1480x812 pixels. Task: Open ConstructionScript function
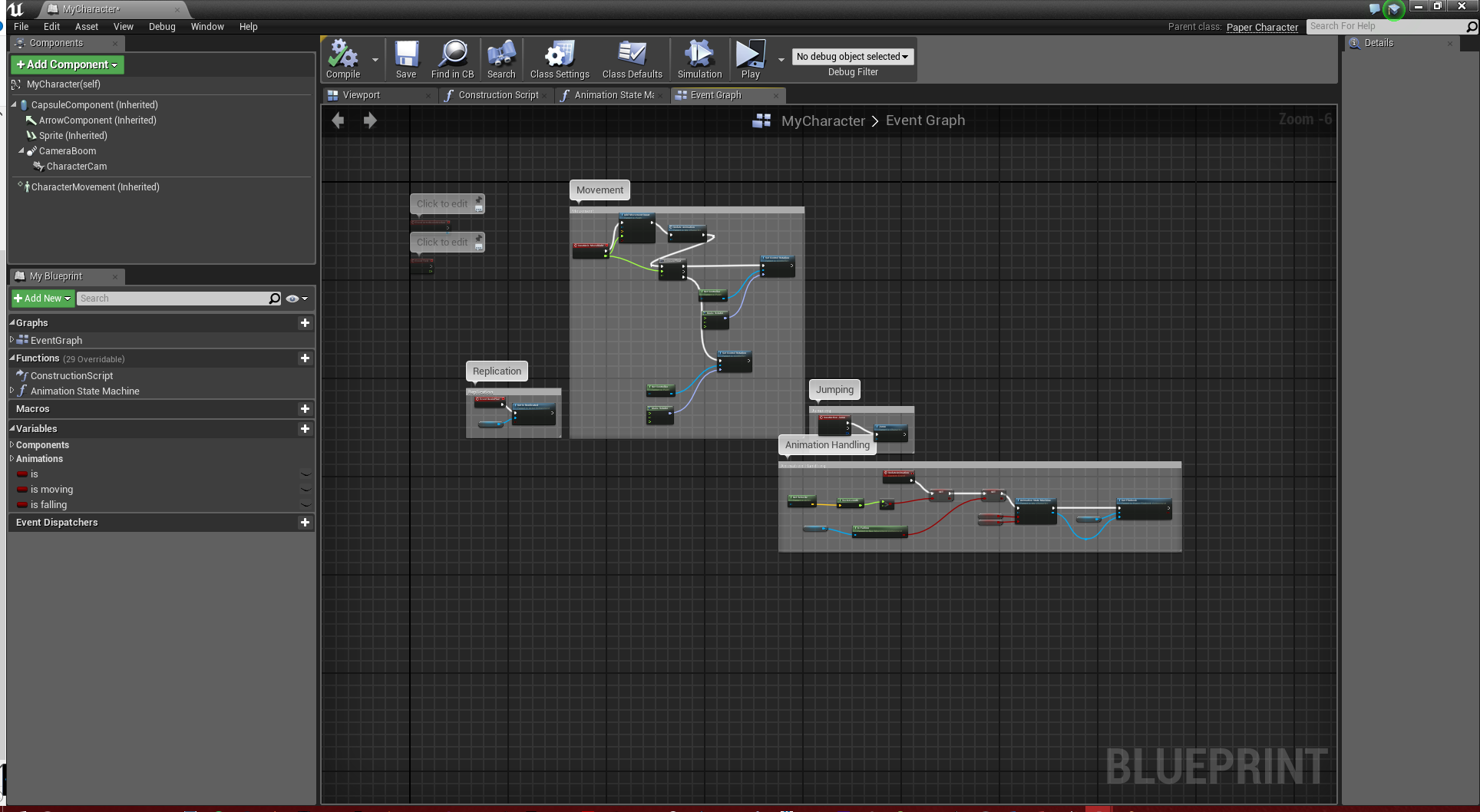pyautogui.click(x=71, y=376)
